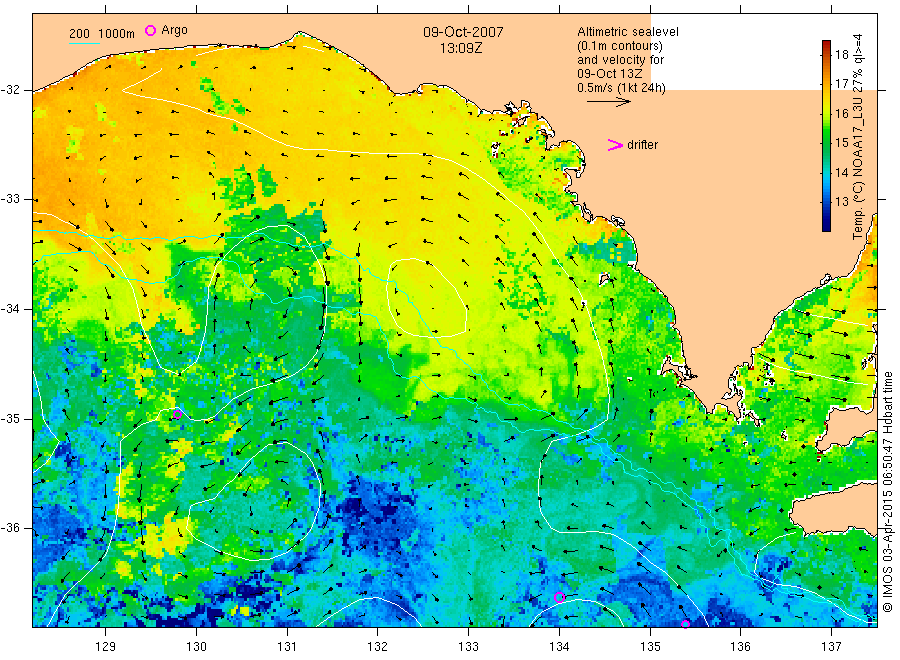The height and width of the screenshot is (660, 900).
Task: Click the longitude label '136'
Action: 740,647
